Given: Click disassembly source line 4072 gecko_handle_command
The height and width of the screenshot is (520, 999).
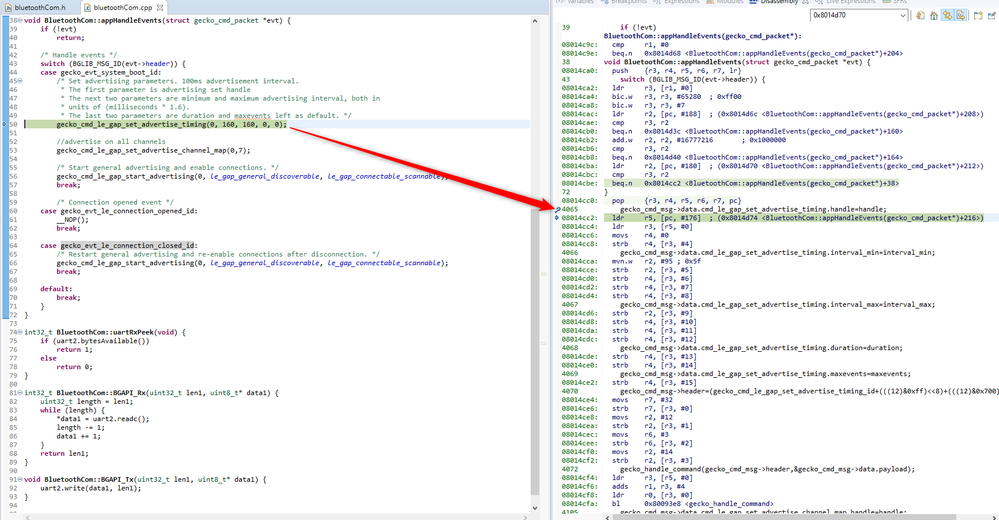Looking at the screenshot, I should [767, 469].
